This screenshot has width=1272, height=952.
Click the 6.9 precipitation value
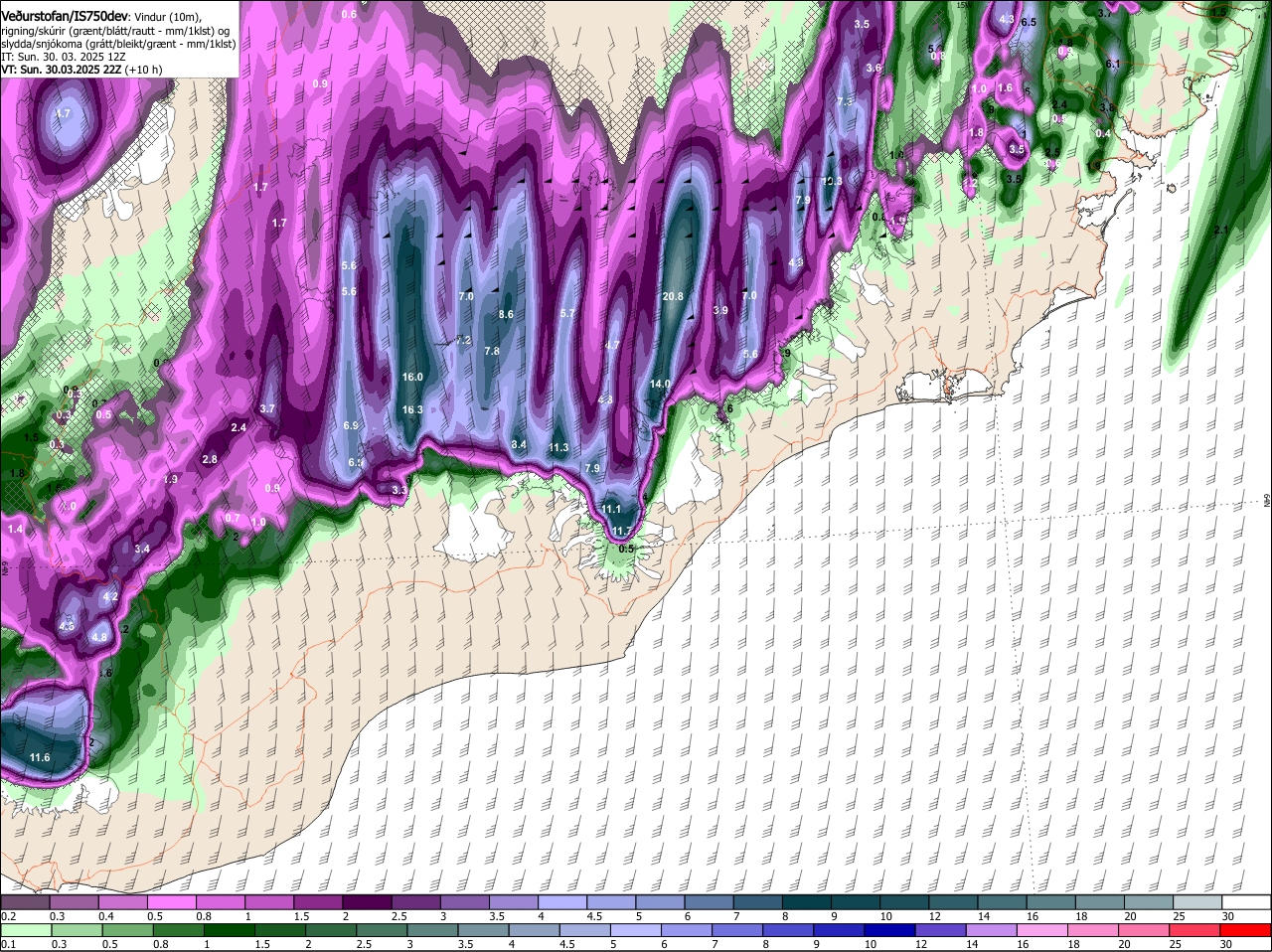[x=351, y=425]
